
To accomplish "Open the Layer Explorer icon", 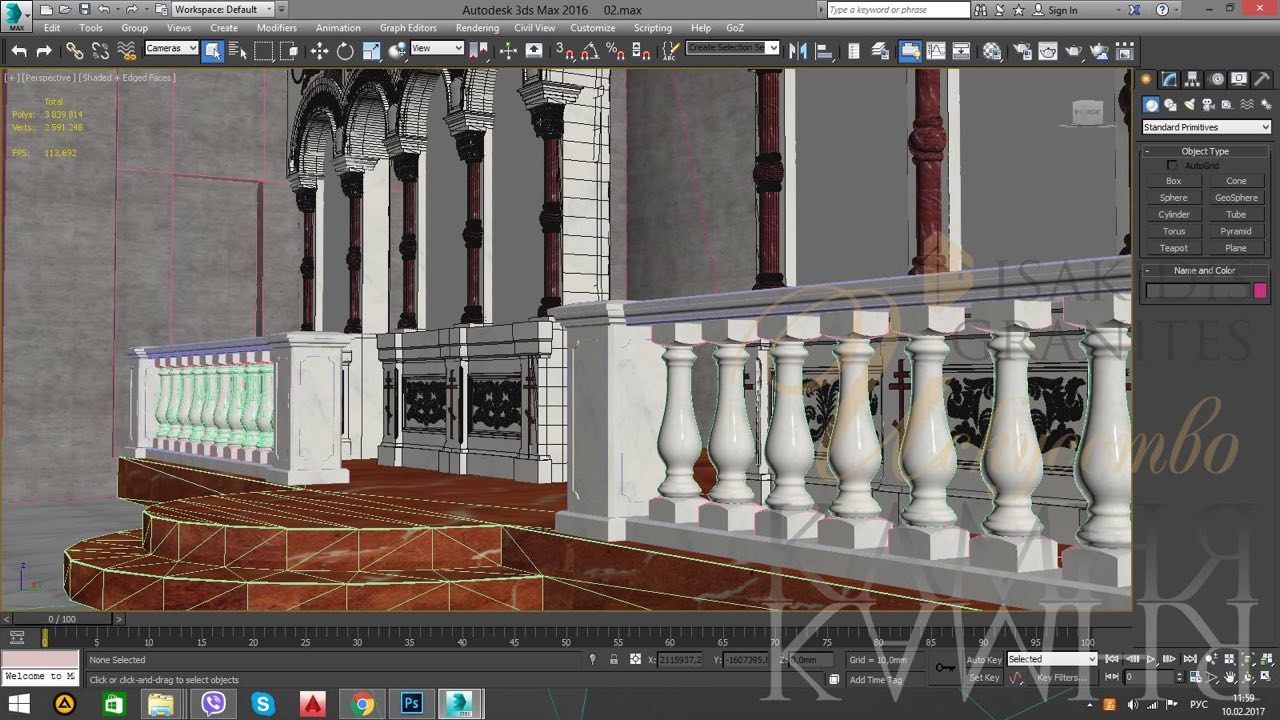I will tap(880, 51).
